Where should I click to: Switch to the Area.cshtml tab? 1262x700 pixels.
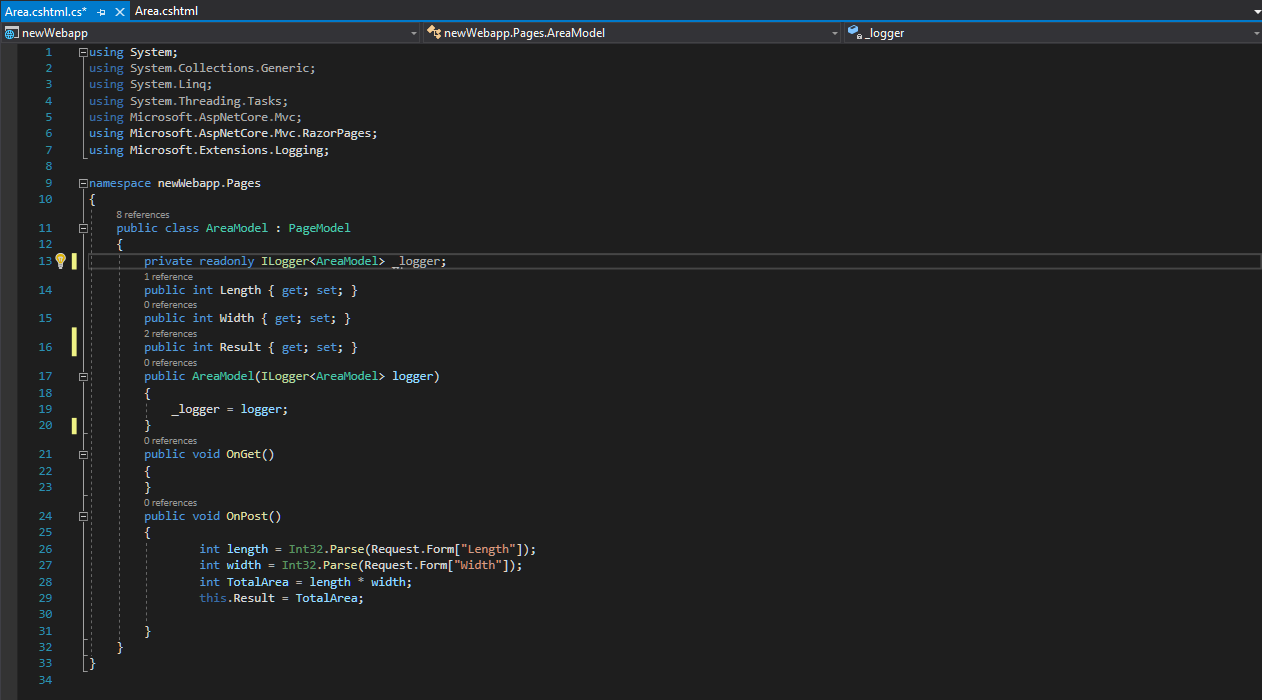(x=167, y=11)
